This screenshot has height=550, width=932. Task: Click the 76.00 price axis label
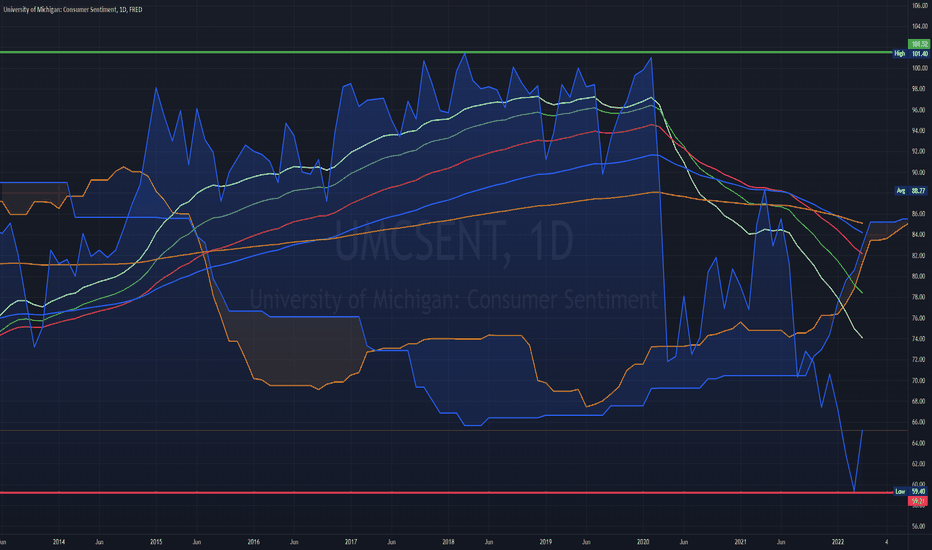click(x=920, y=318)
